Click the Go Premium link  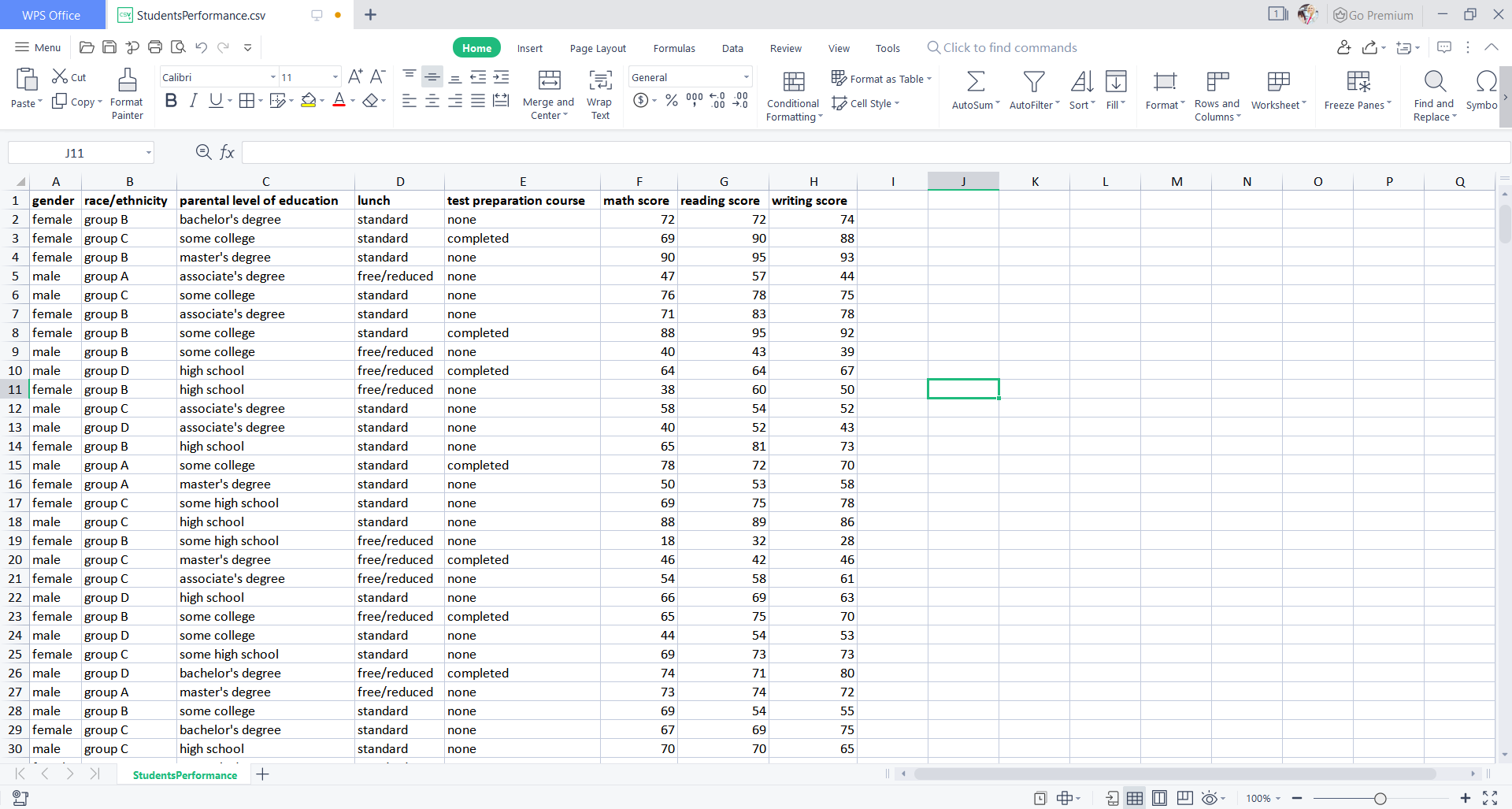1373,14
